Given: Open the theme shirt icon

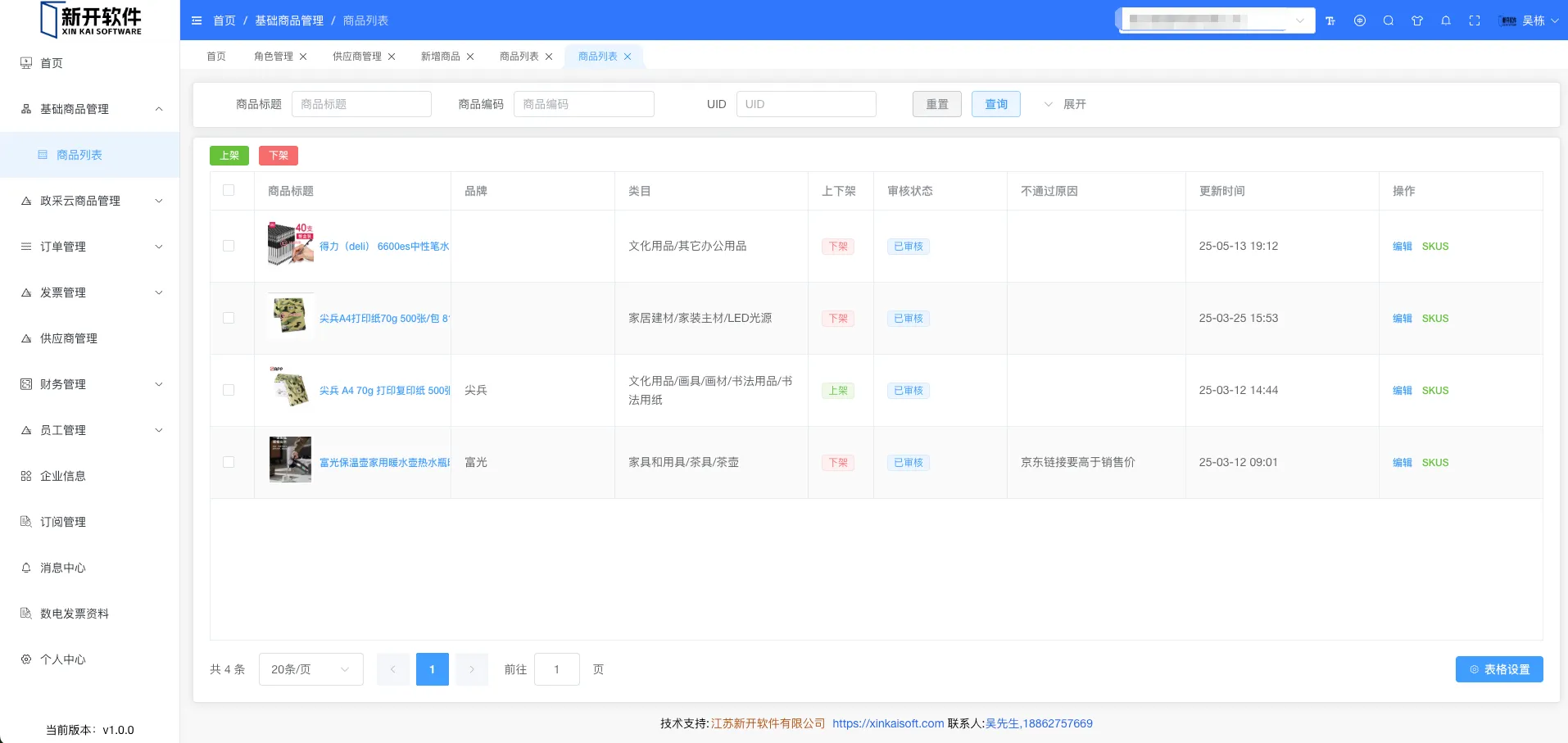Looking at the screenshot, I should pos(1417,20).
